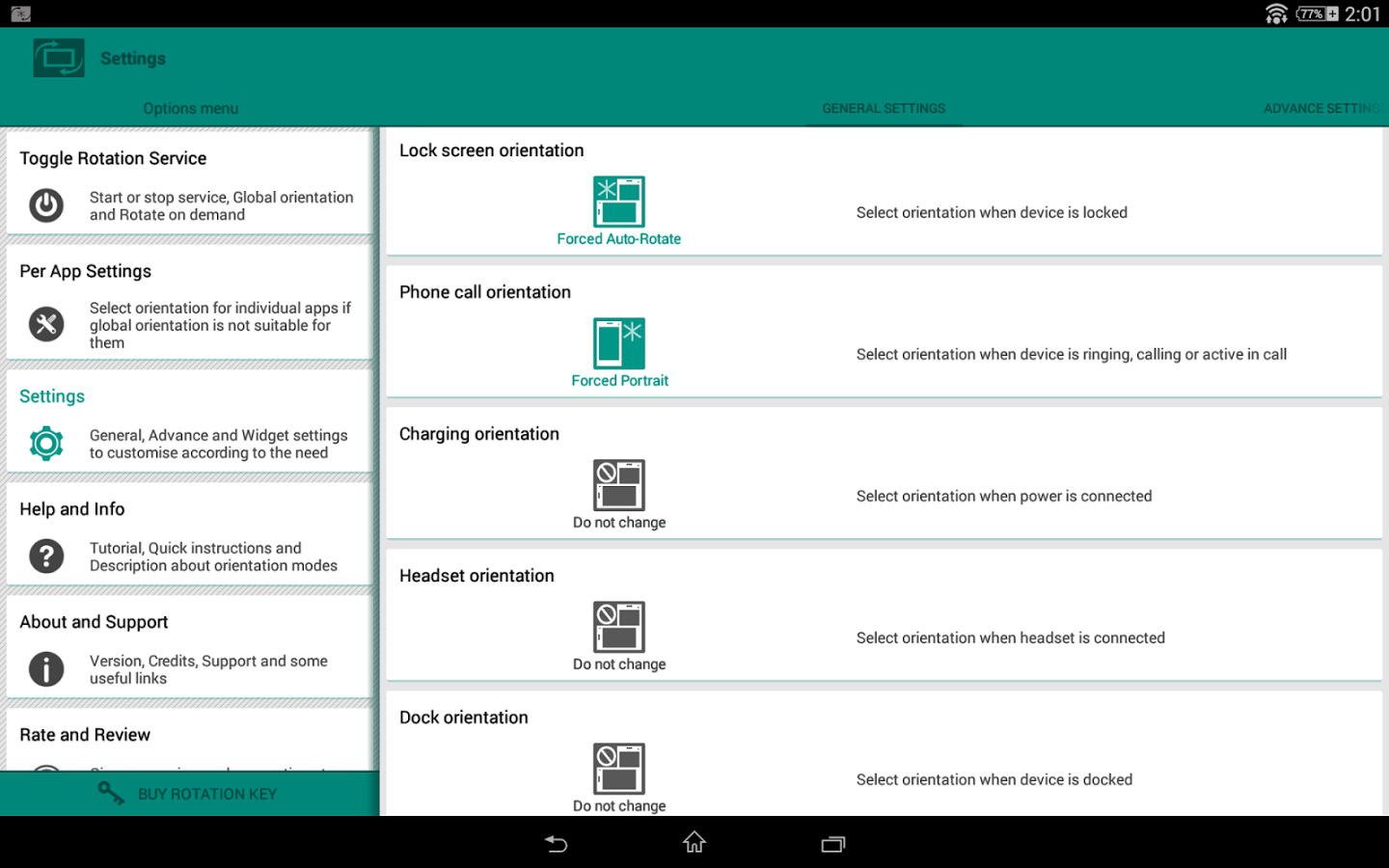Click the info icon for About and Support

(46, 669)
